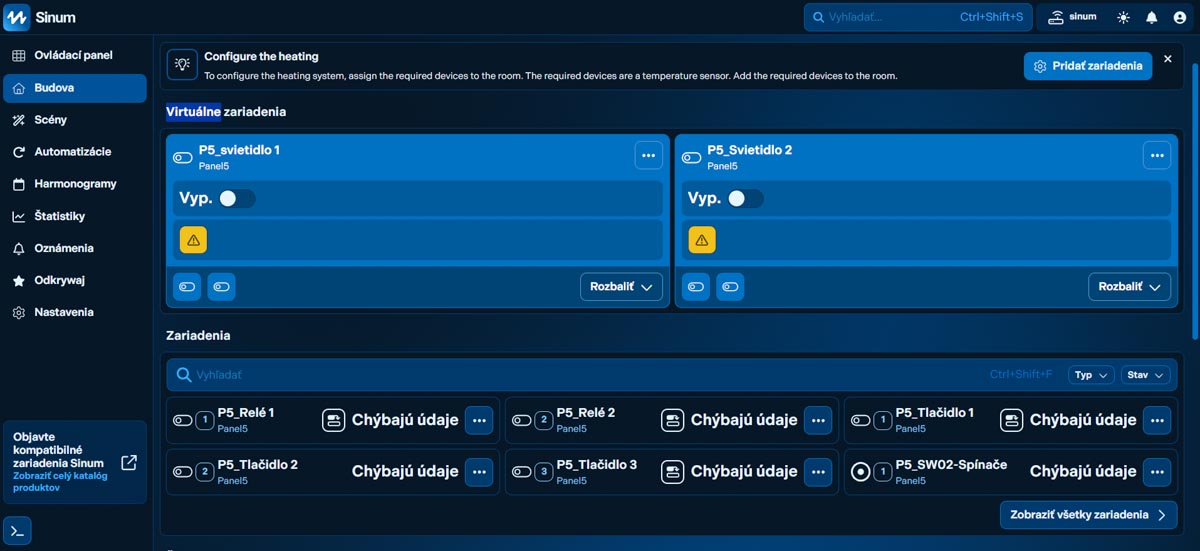Open three-dots menu for P5_Relé 1
This screenshot has height=551, width=1200.
479,421
